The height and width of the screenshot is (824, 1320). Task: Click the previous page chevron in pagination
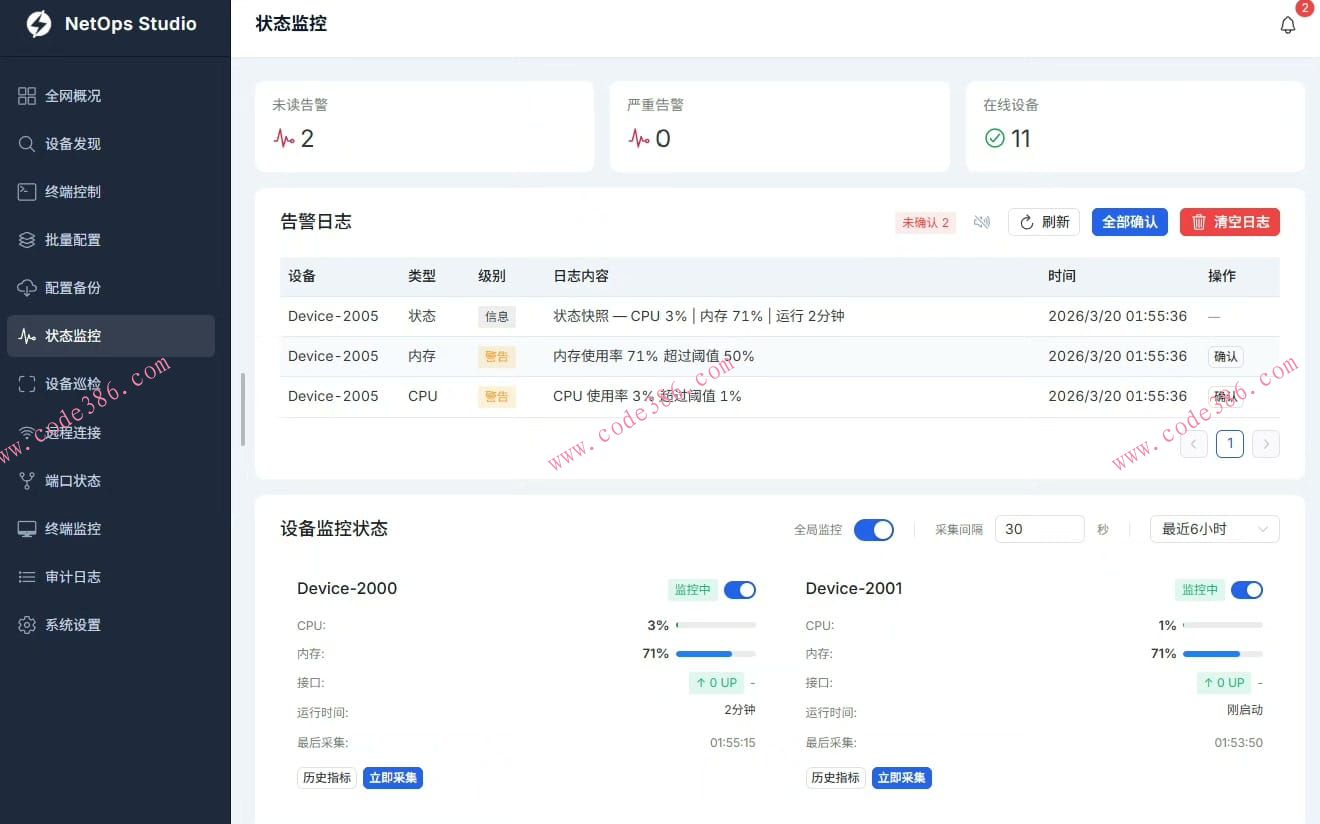pyautogui.click(x=1193, y=443)
